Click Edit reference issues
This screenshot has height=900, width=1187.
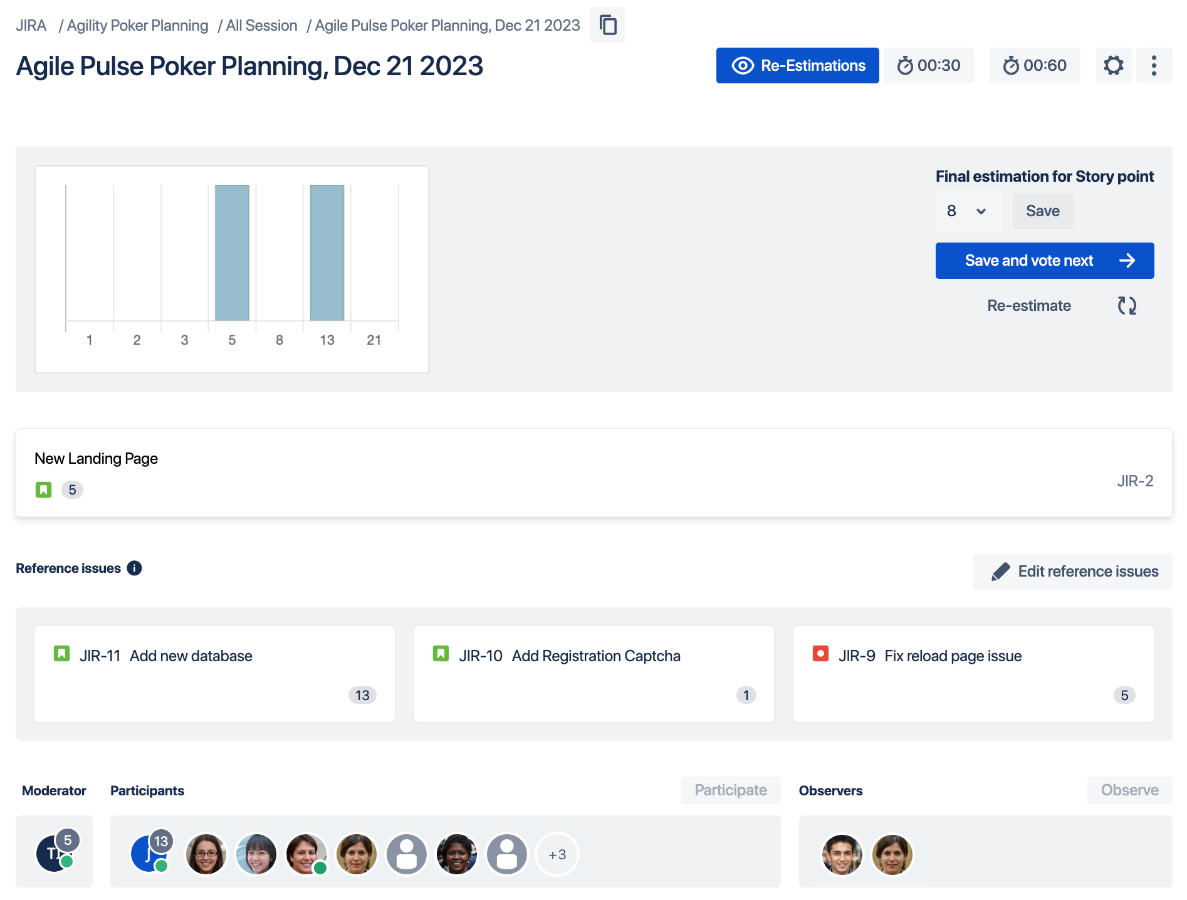pos(1073,571)
